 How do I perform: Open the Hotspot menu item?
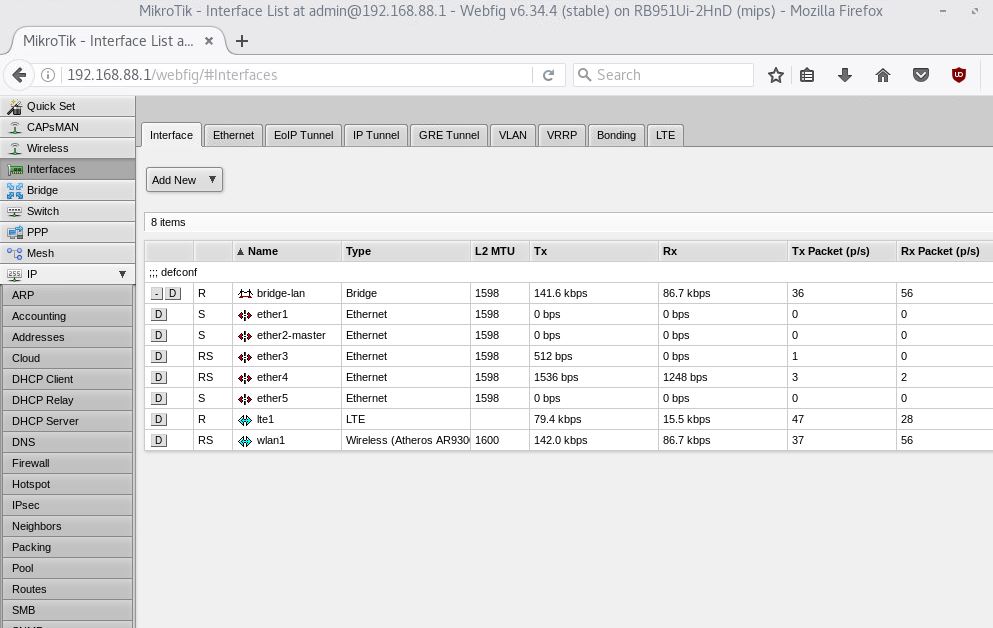[x=68, y=484]
